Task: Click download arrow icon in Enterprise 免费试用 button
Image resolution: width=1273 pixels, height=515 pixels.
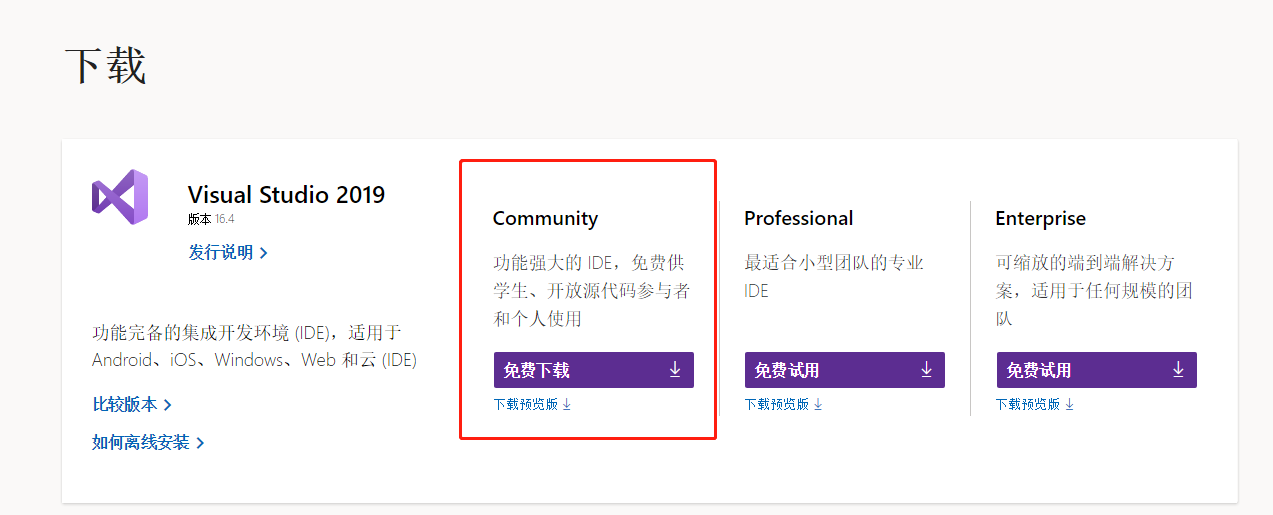Action: tap(1178, 370)
